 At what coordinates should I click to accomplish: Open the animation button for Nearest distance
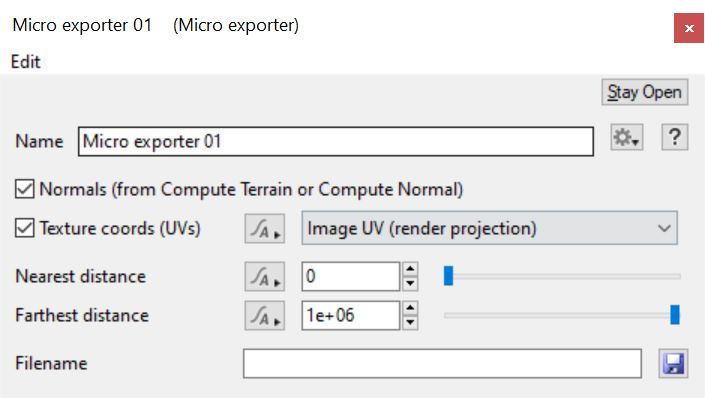(x=264, y=277)
